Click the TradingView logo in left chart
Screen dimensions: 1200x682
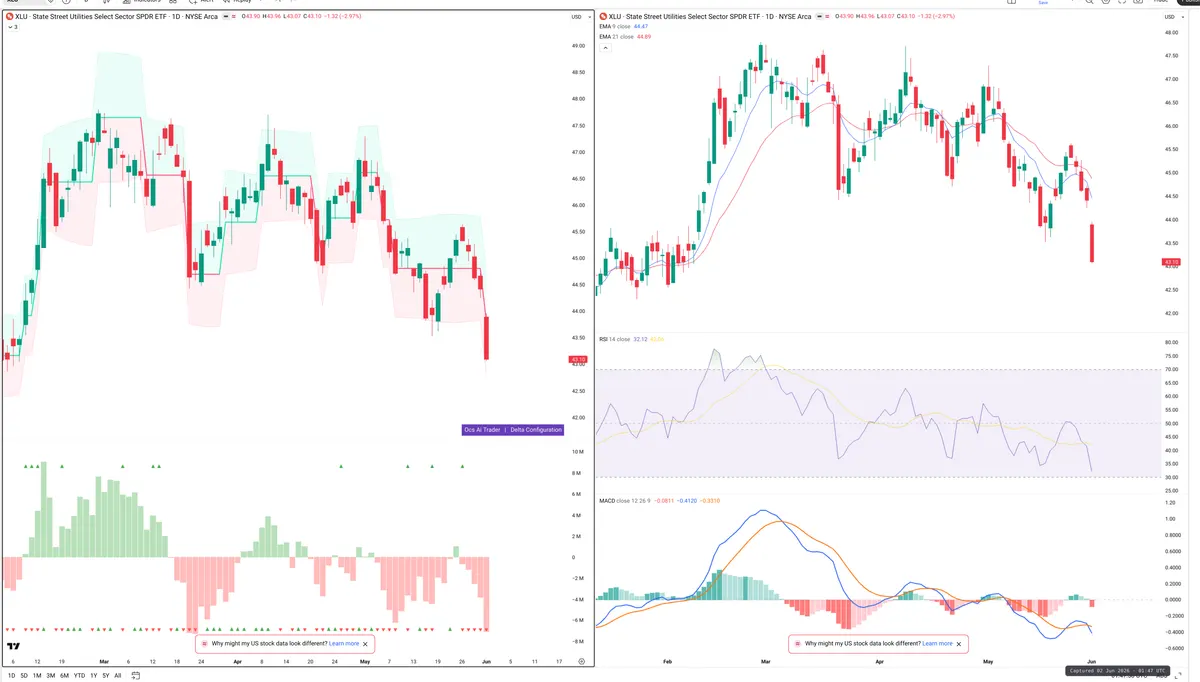(14, 646)
